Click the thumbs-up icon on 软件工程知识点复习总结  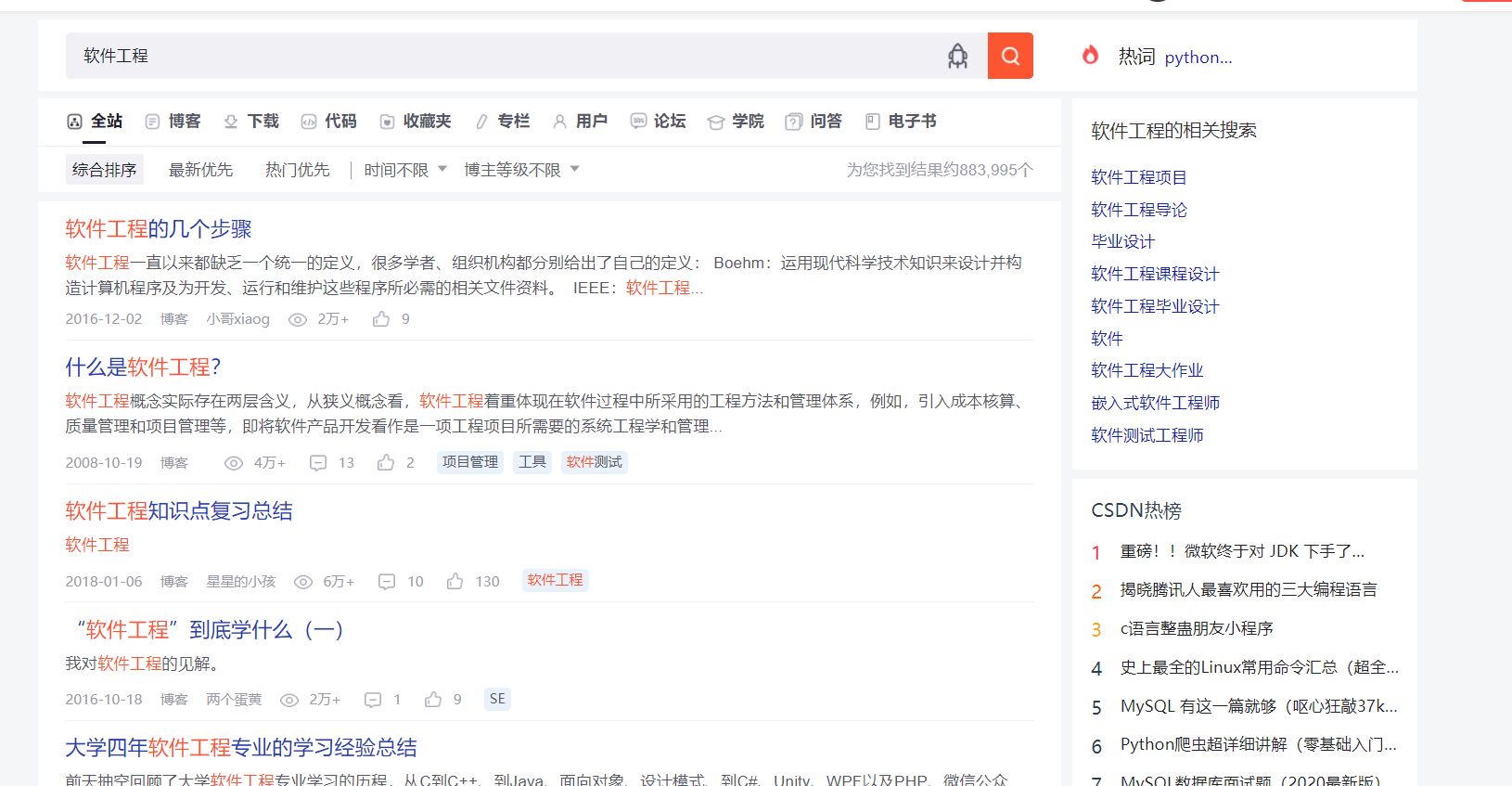455,581
